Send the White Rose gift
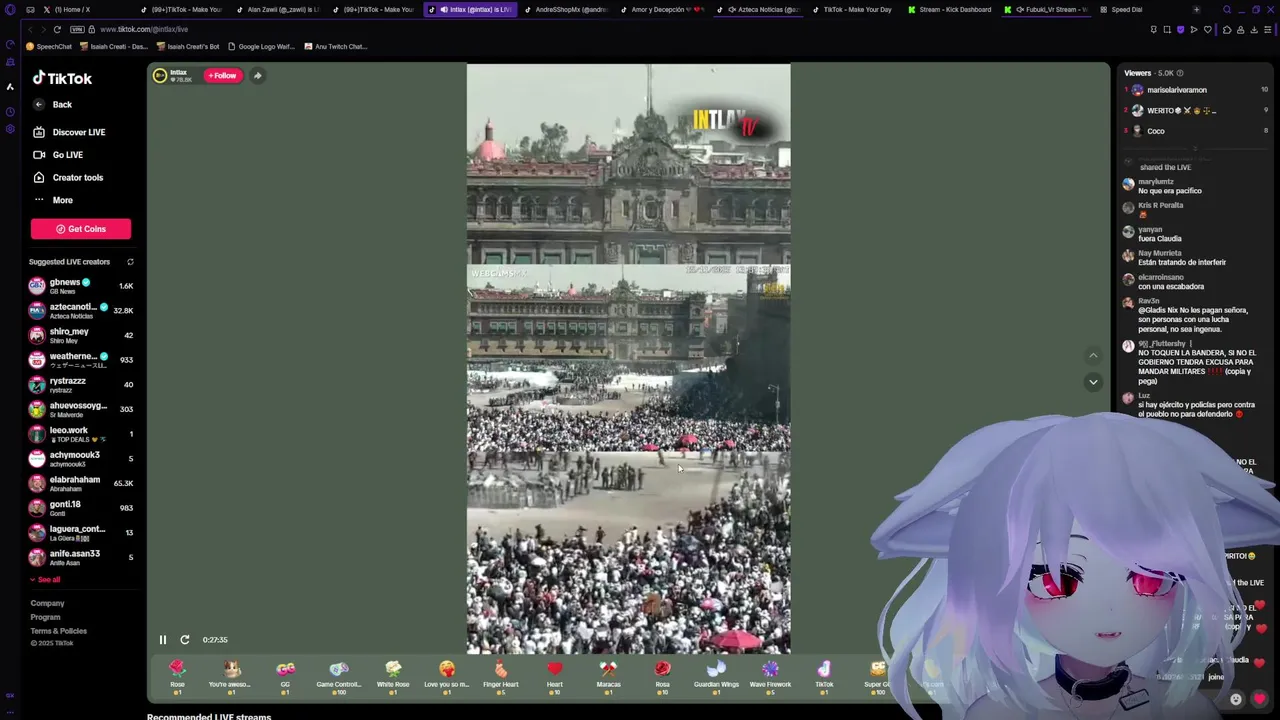The image size is (1280, 720). (393, 677)
